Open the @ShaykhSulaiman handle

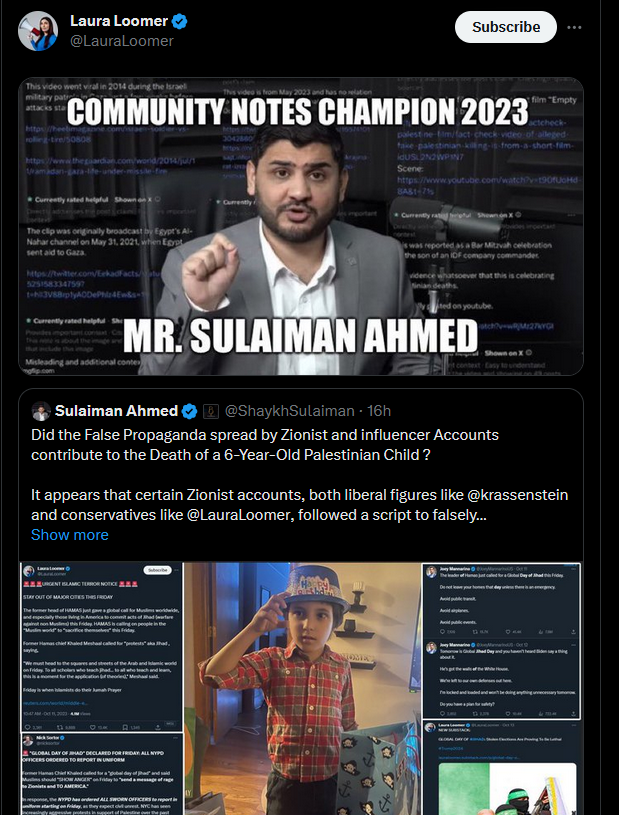tap(289, 411)
